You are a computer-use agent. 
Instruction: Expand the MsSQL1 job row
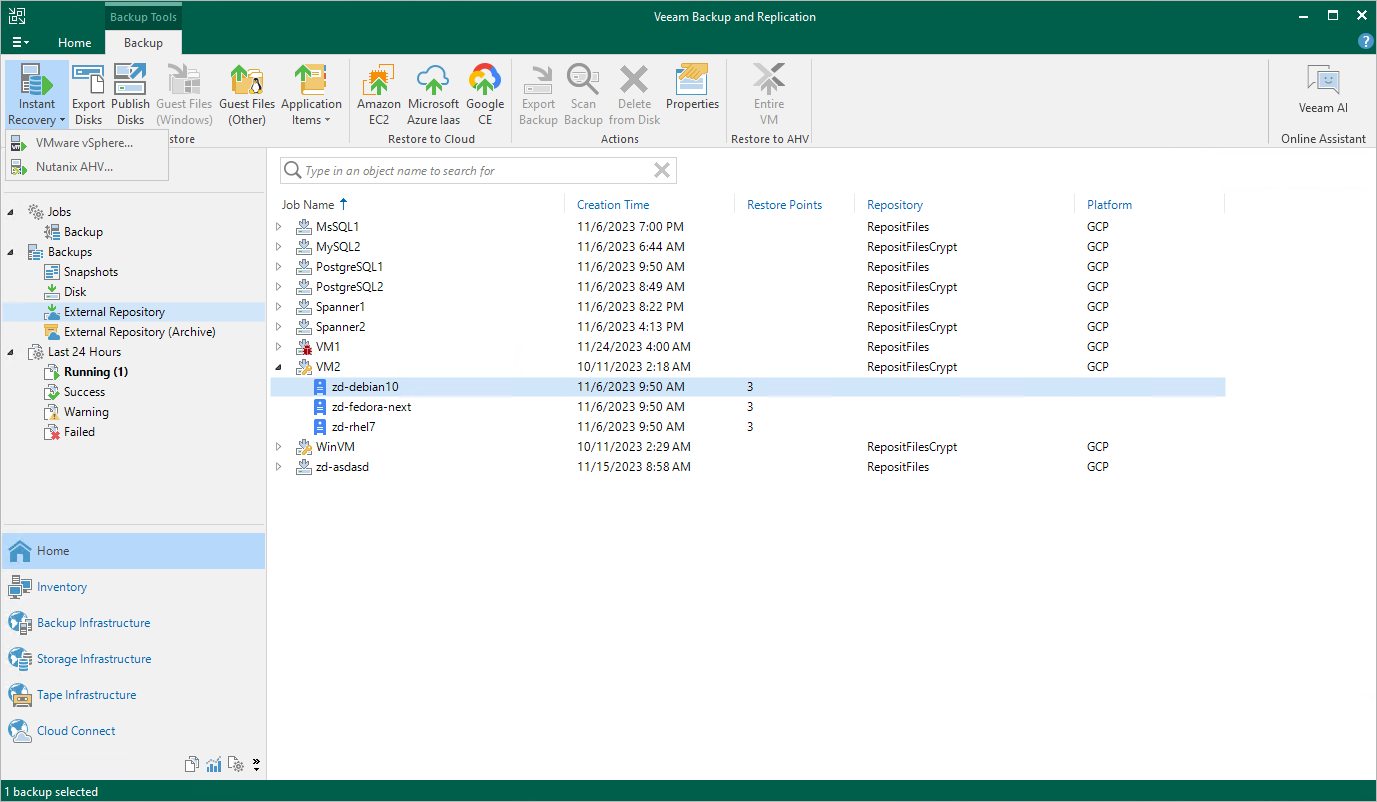click(279, 227)
